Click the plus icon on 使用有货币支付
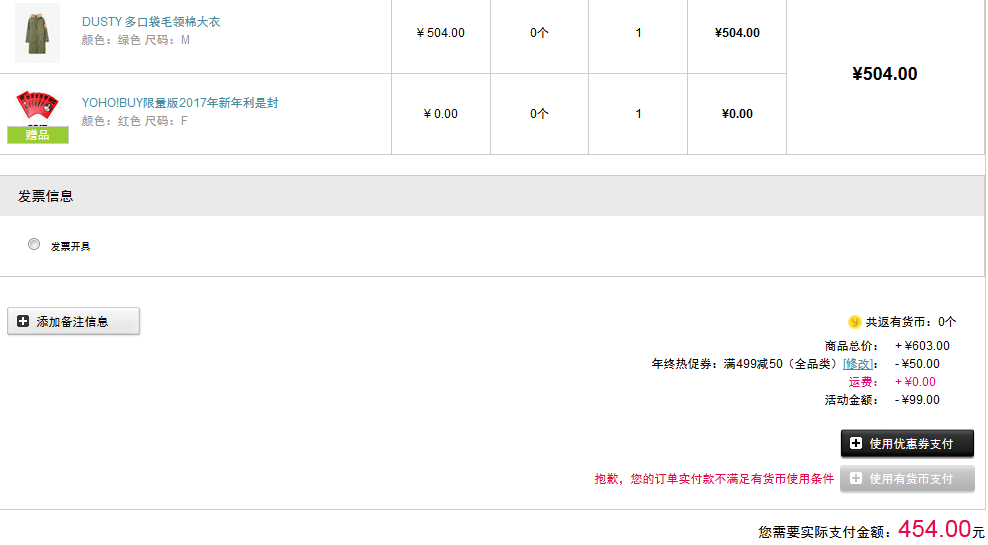Viewport: 988px width, 545px height. click(x=856, y=479)
